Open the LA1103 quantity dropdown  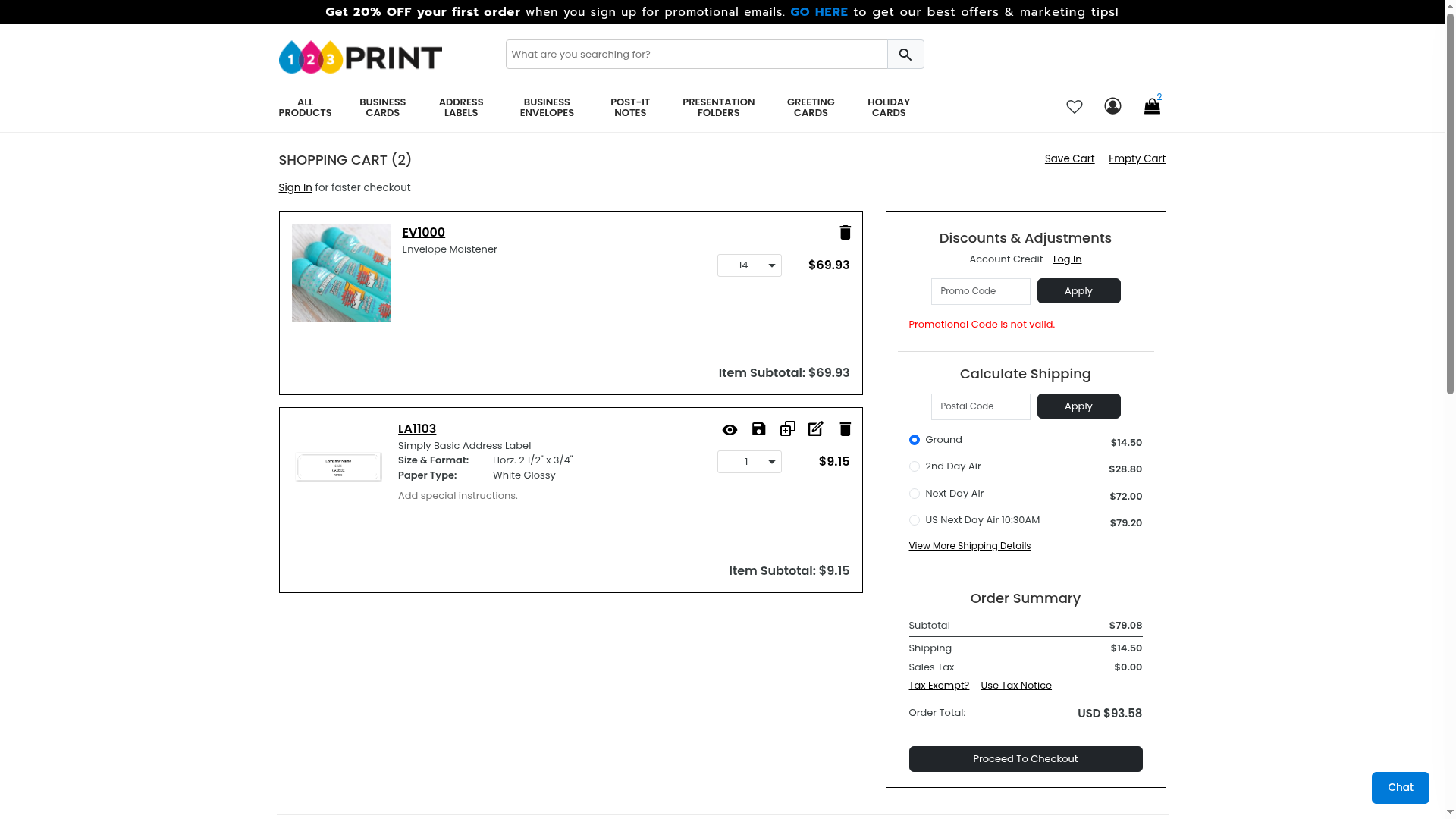(x=749, y=462)
